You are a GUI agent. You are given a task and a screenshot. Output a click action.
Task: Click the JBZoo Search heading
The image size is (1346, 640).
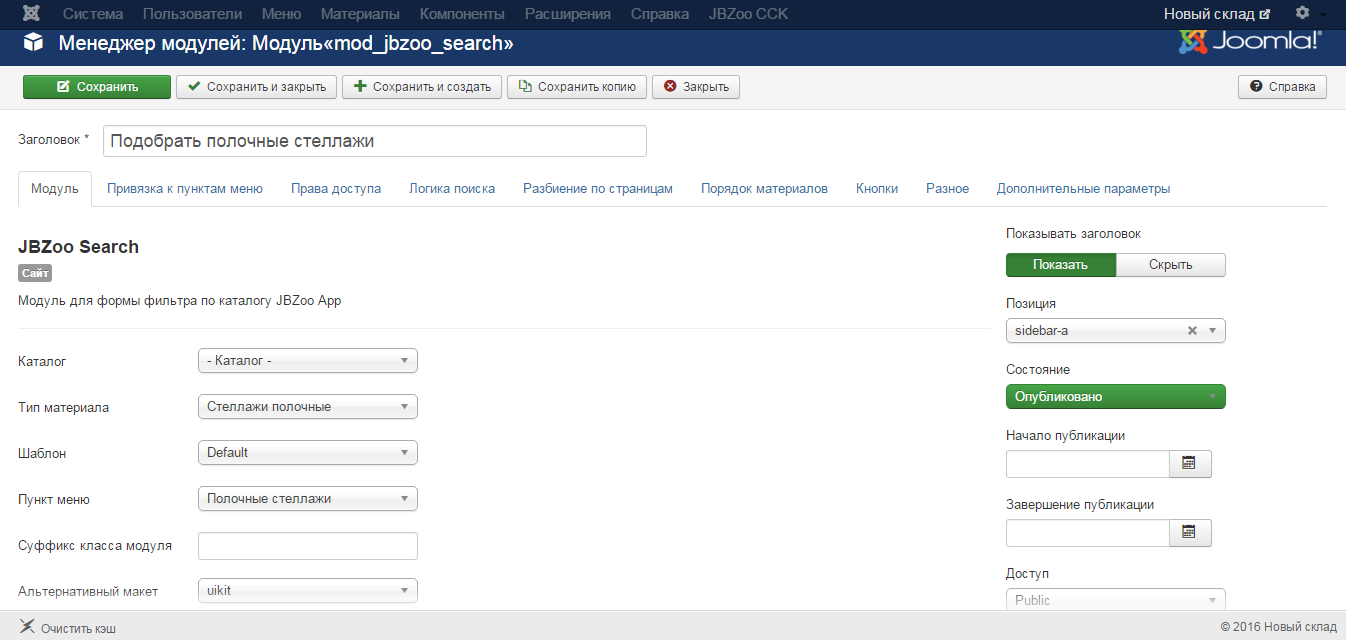coord(79,247)
